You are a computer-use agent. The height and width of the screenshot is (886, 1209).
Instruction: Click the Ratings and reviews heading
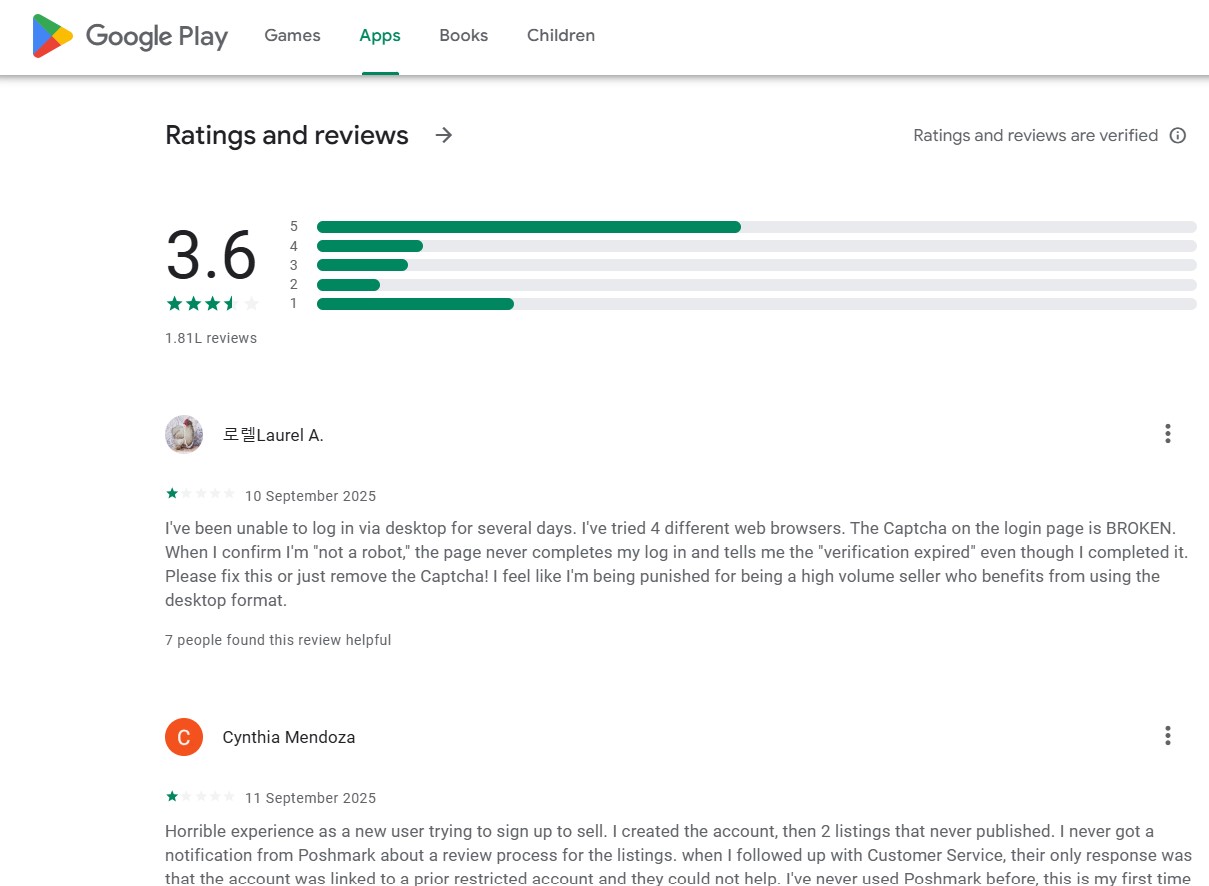(x=287, y=135)
